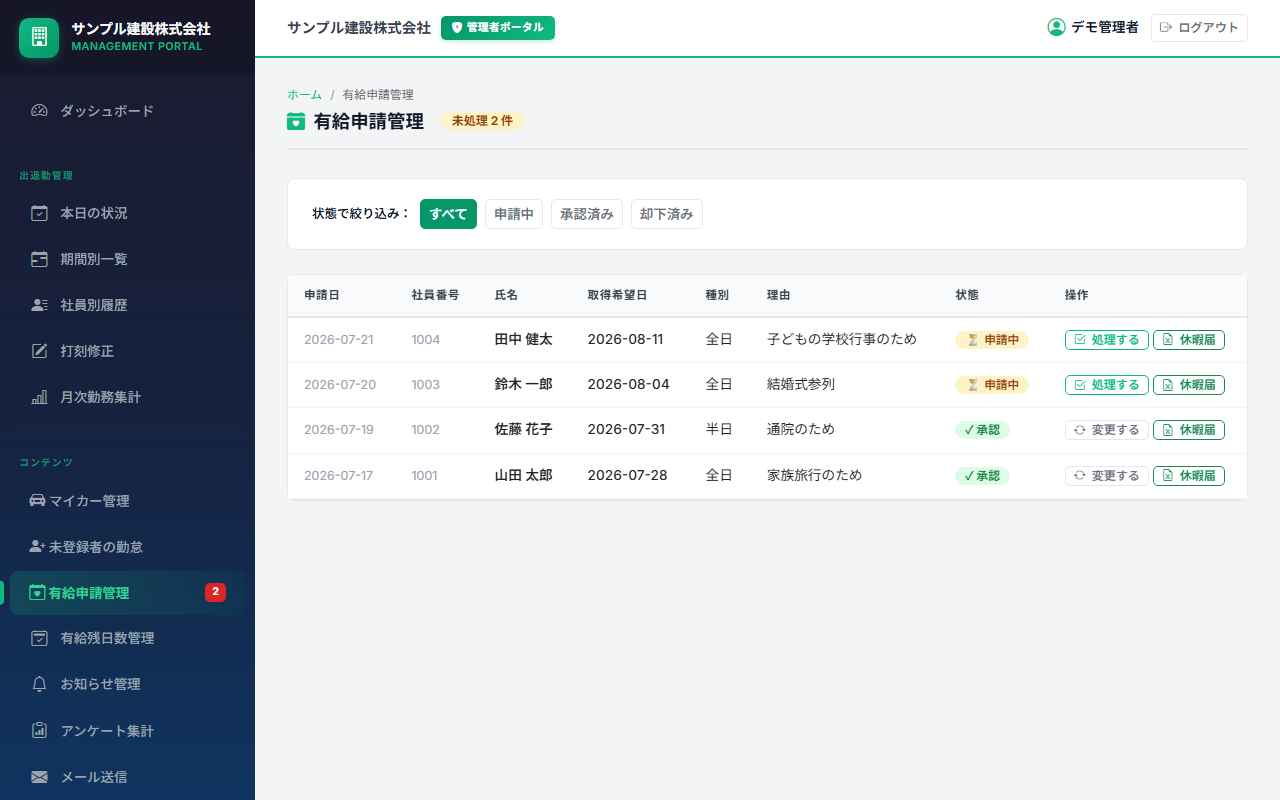Viewport: 1280px width, 800px height.
Task: Open 本日の状況 in the sidebar
Action: (x=127, y=213)
